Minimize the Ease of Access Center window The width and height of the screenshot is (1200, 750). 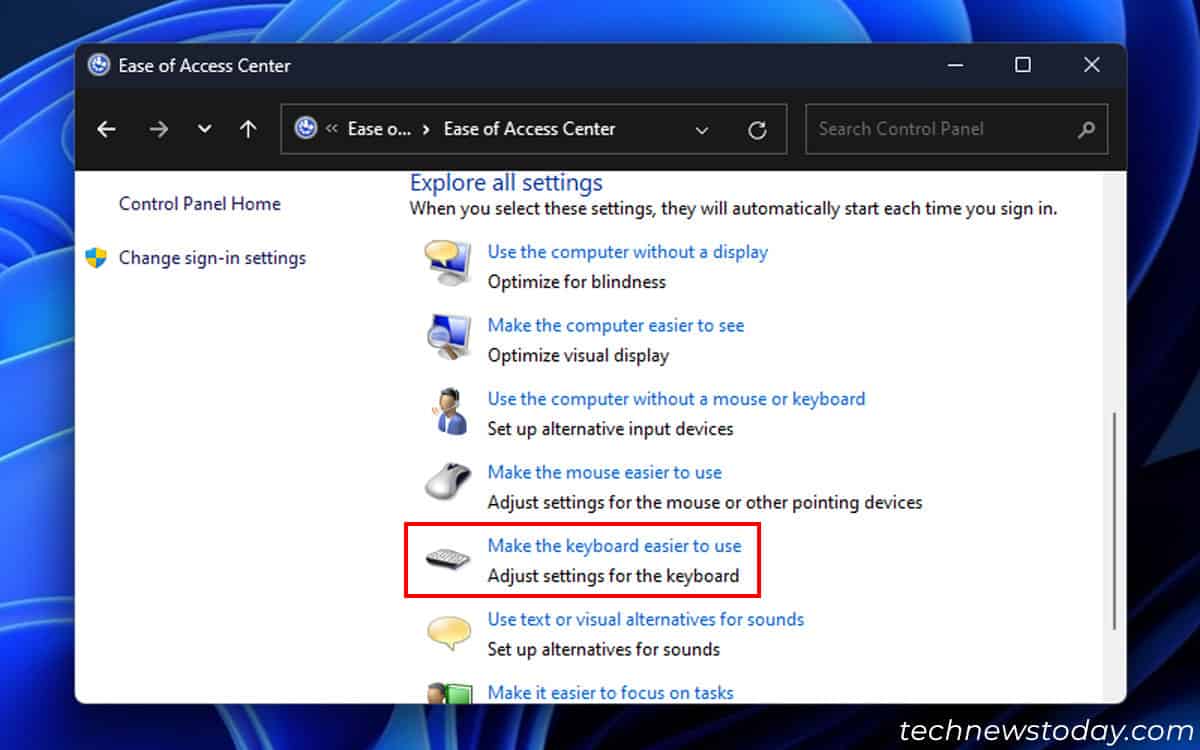click(x=954, y=65)
